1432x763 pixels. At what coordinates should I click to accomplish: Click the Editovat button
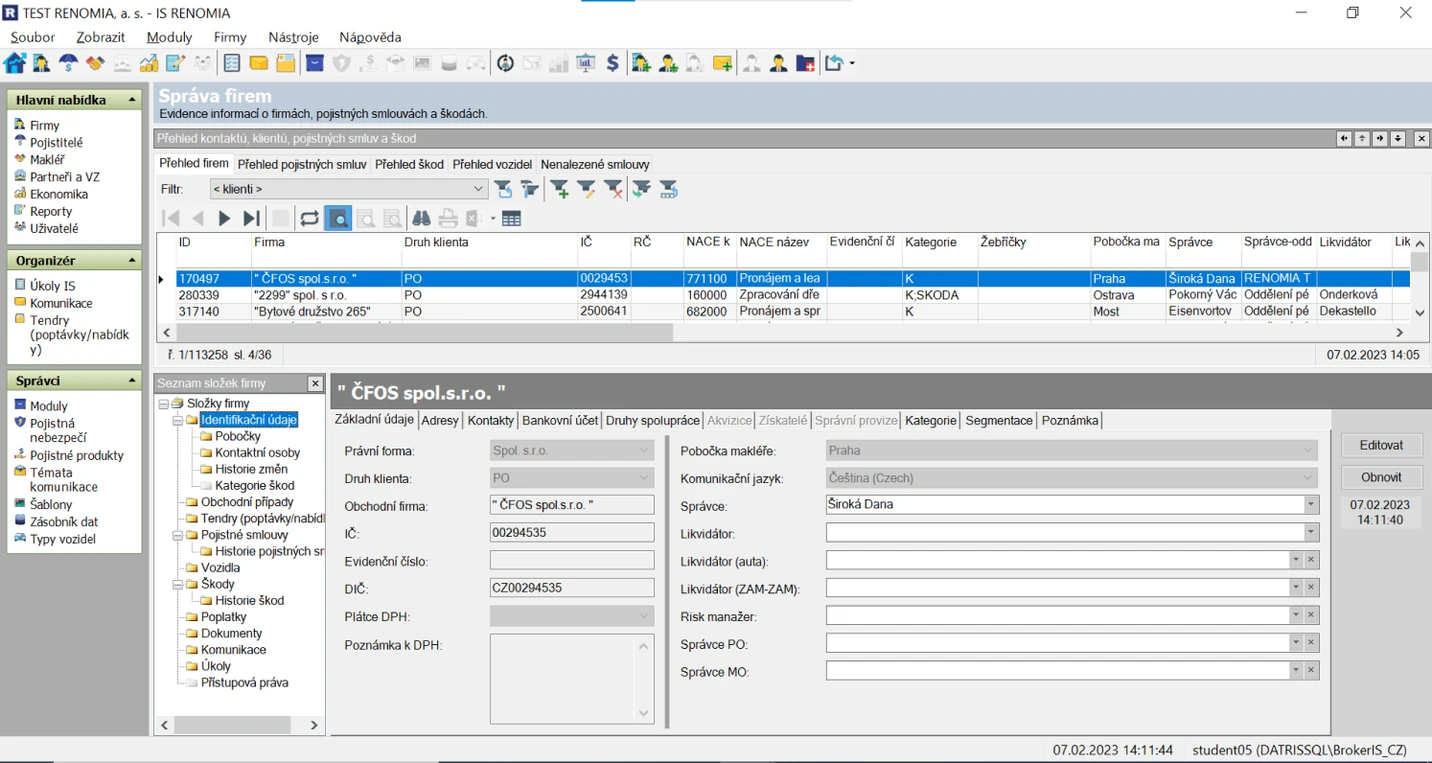[1381, 445]
